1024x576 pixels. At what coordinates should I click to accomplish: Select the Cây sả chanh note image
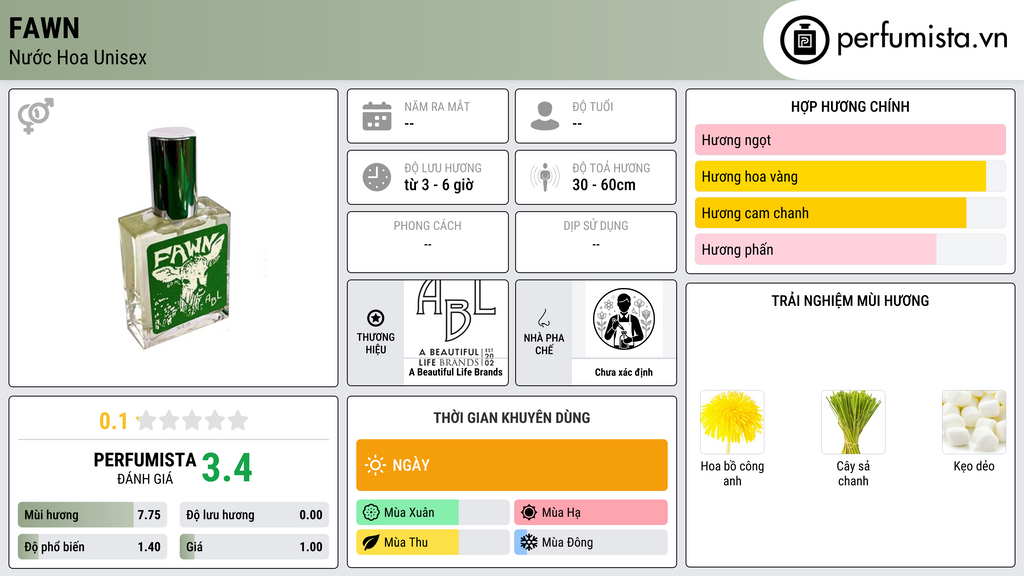(853, 422)
